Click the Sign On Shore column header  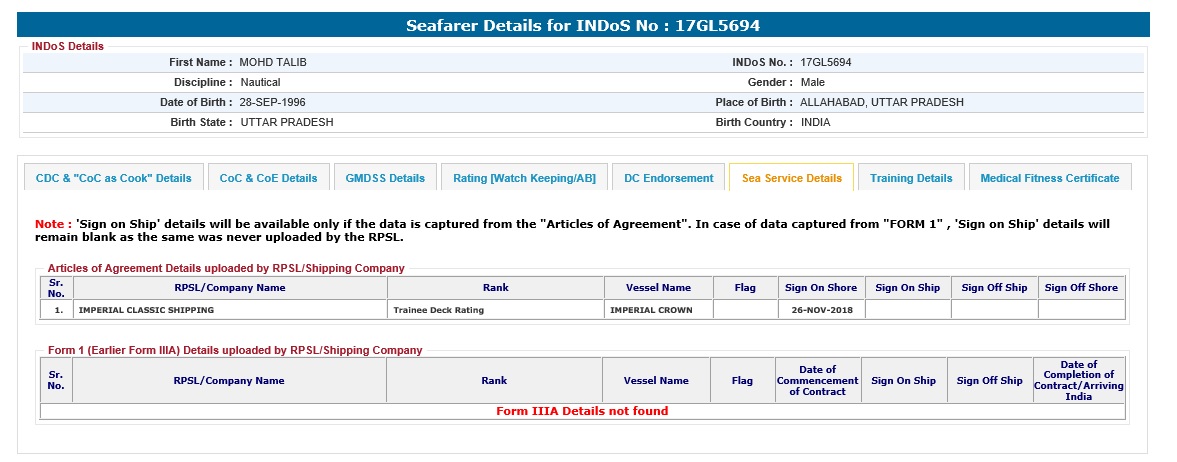[x=820, y=288]
